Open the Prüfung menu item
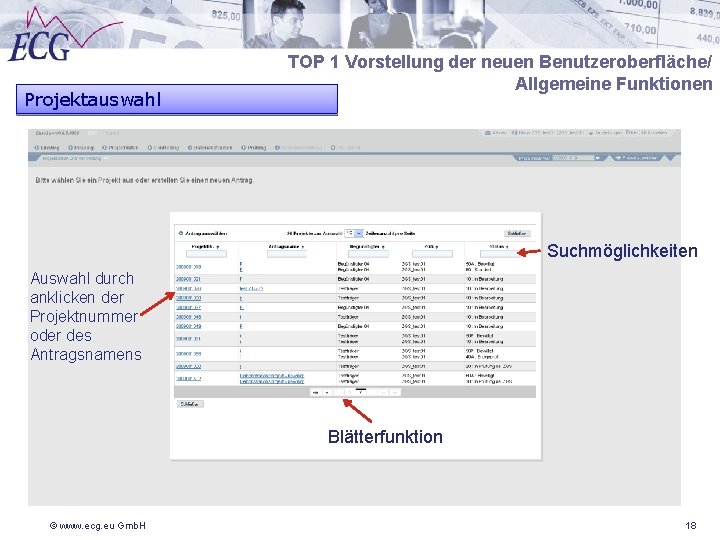This screenshot has height=540, width=720. point(254,148)
